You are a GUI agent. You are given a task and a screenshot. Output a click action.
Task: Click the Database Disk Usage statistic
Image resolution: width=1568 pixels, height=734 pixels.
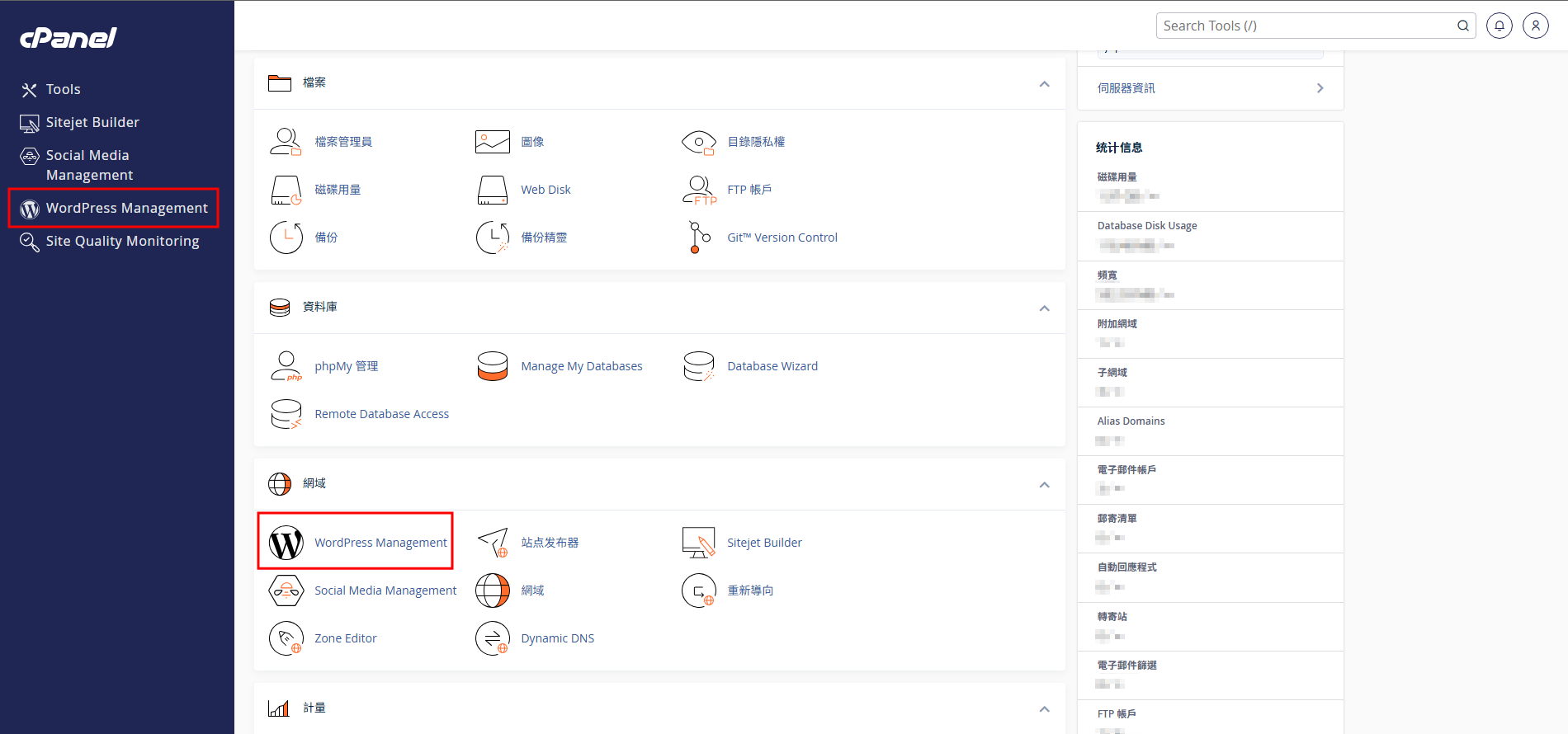pos(1147,226)
